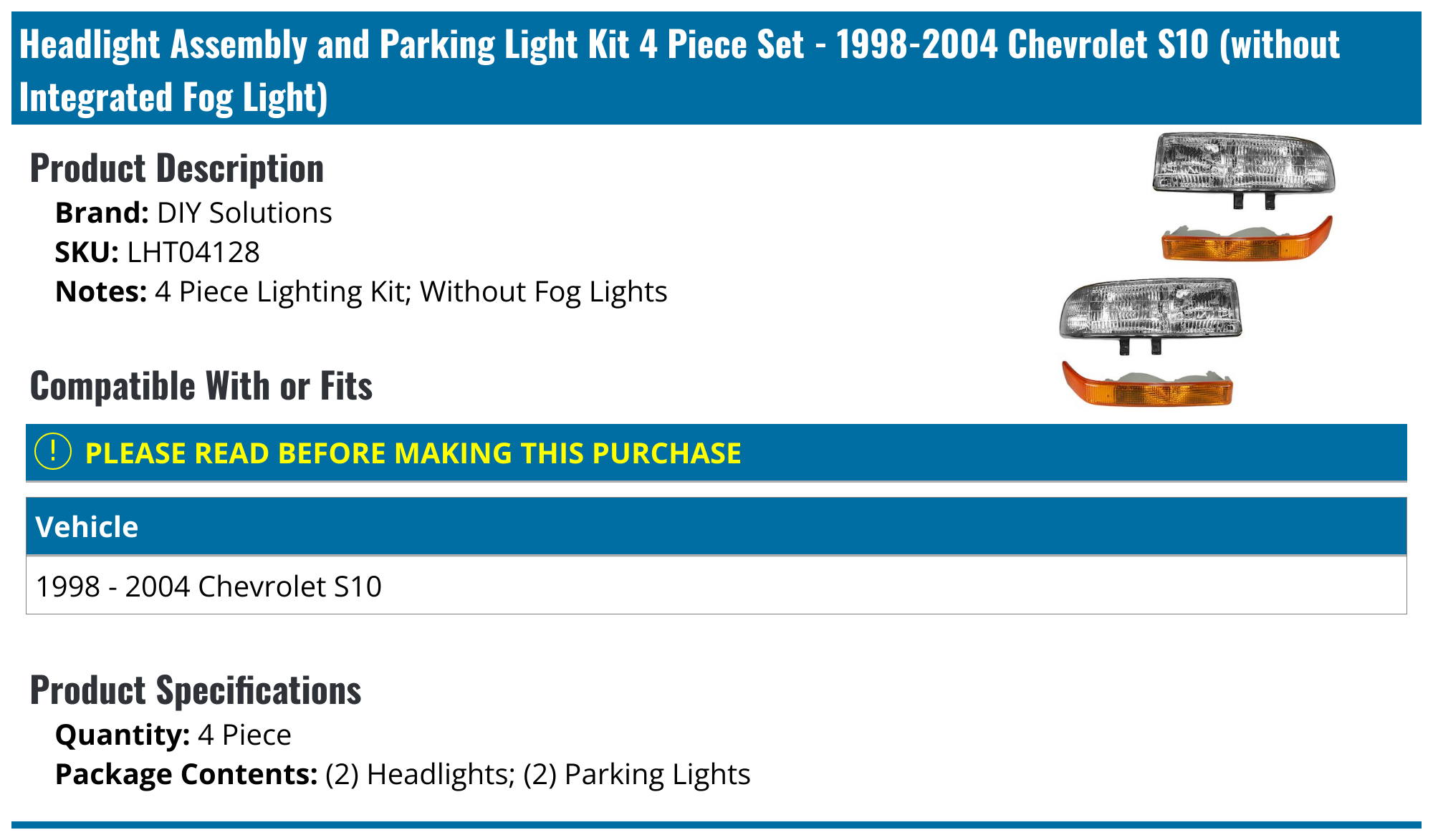Click the Quantity label
This screenshot has height=840, width=1433.
pos(123,735)
